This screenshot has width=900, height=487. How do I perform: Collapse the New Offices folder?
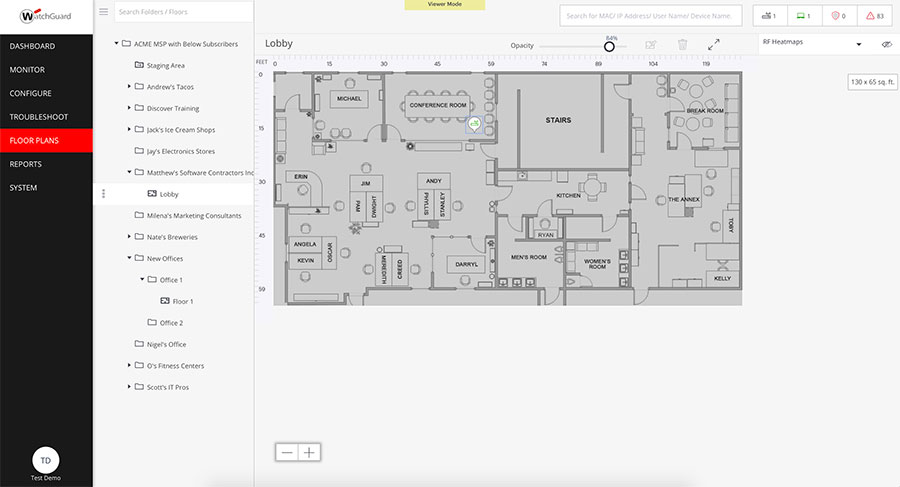coord(129,258)
